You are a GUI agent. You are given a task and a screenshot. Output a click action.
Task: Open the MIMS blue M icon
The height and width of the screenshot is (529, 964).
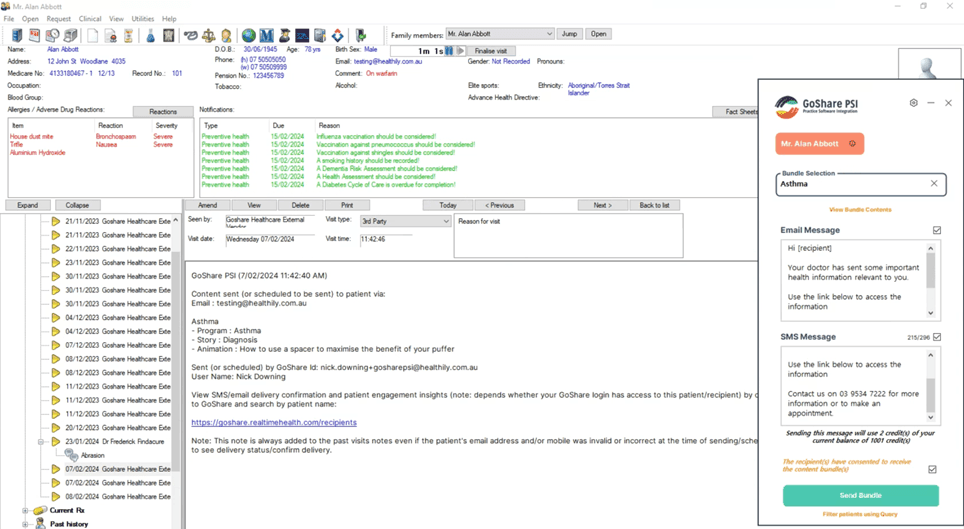click(x=266, y=35)
